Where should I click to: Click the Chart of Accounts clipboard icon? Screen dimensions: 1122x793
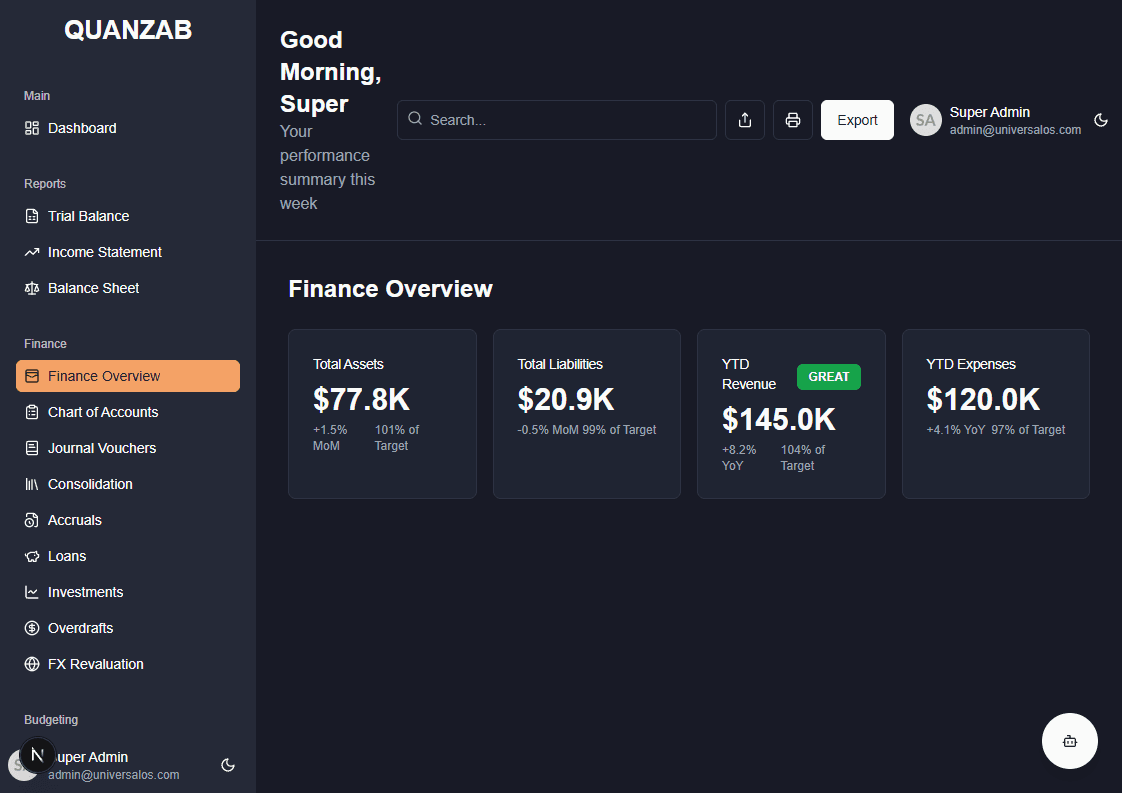tap(31, 412)
